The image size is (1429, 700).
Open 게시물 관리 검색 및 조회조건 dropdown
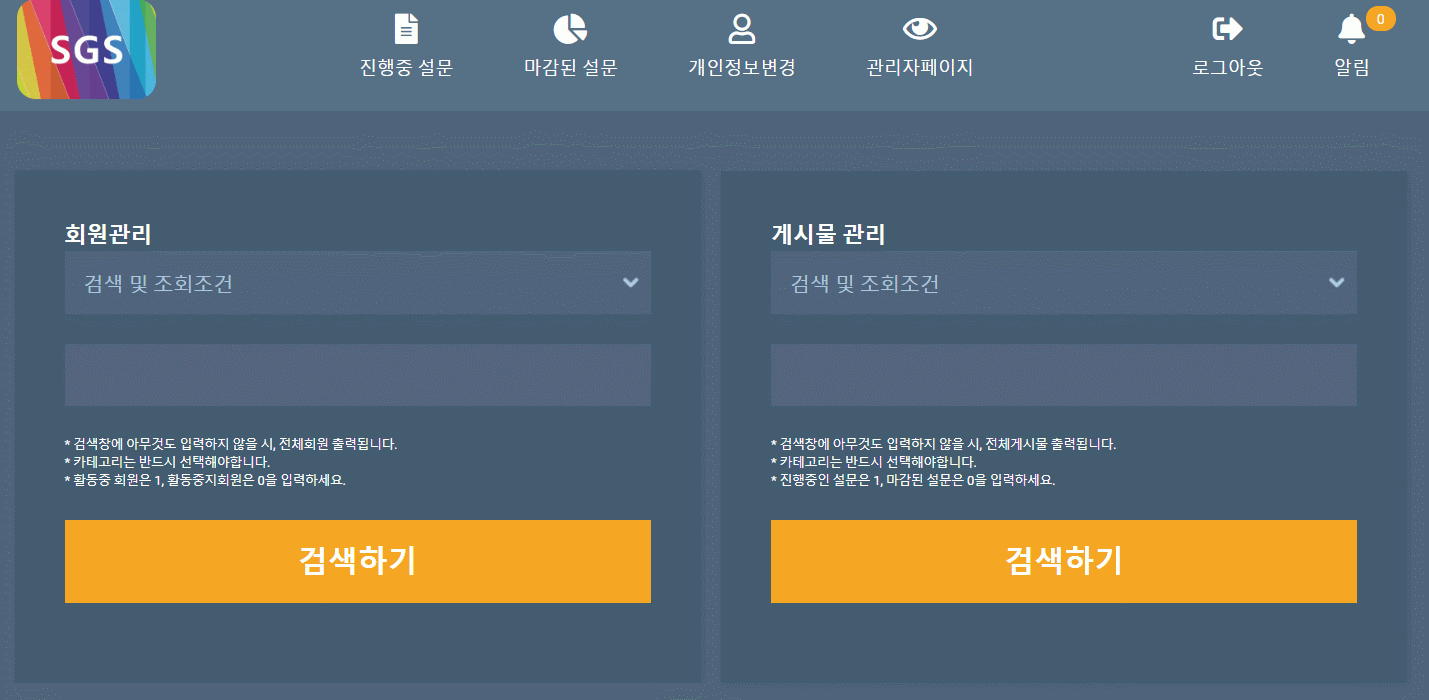click(x=1064, y=283)
